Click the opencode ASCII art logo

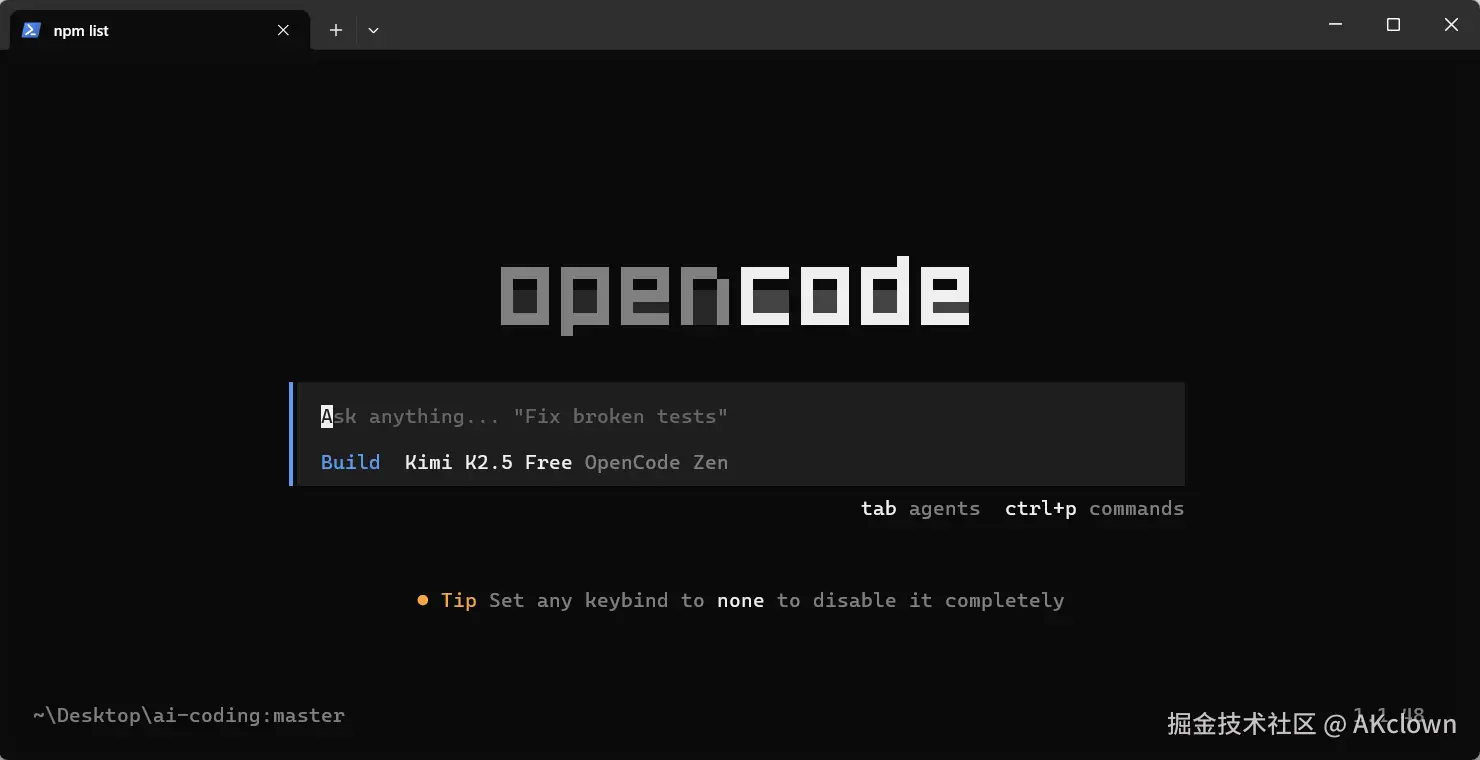736,293
